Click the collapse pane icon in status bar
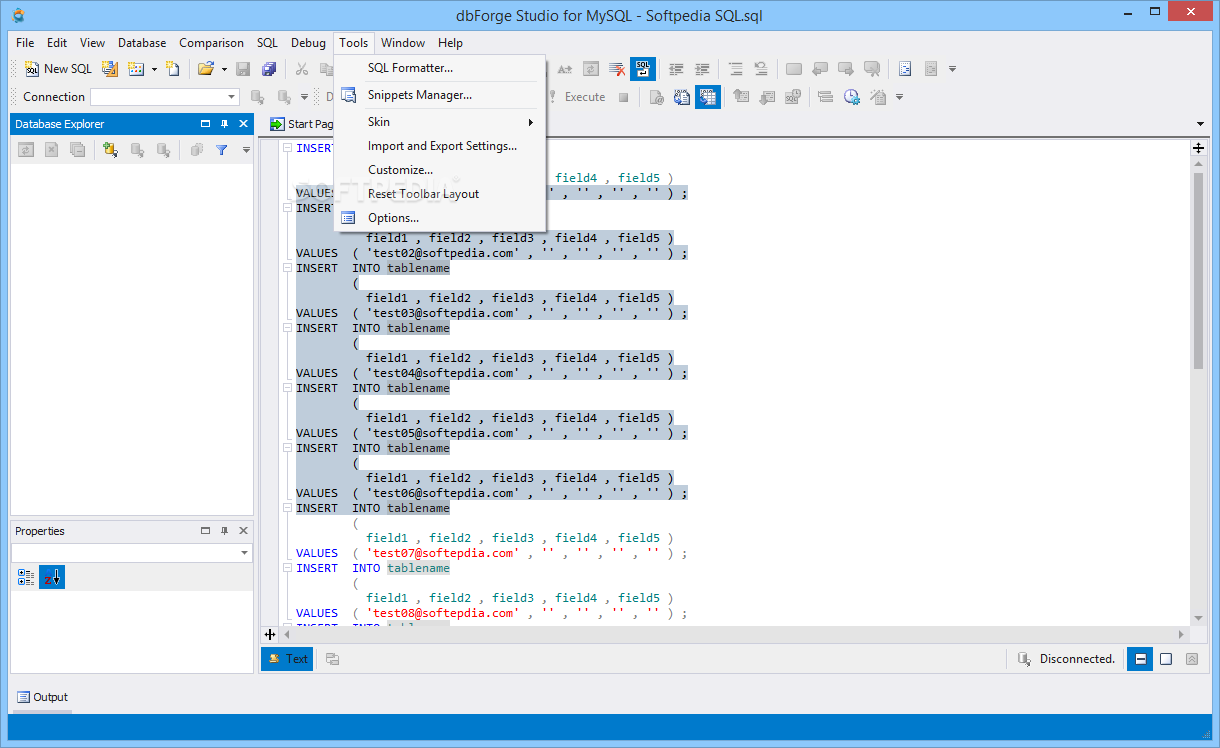This screenshot has height=748, width=1220. (1191, 659)
